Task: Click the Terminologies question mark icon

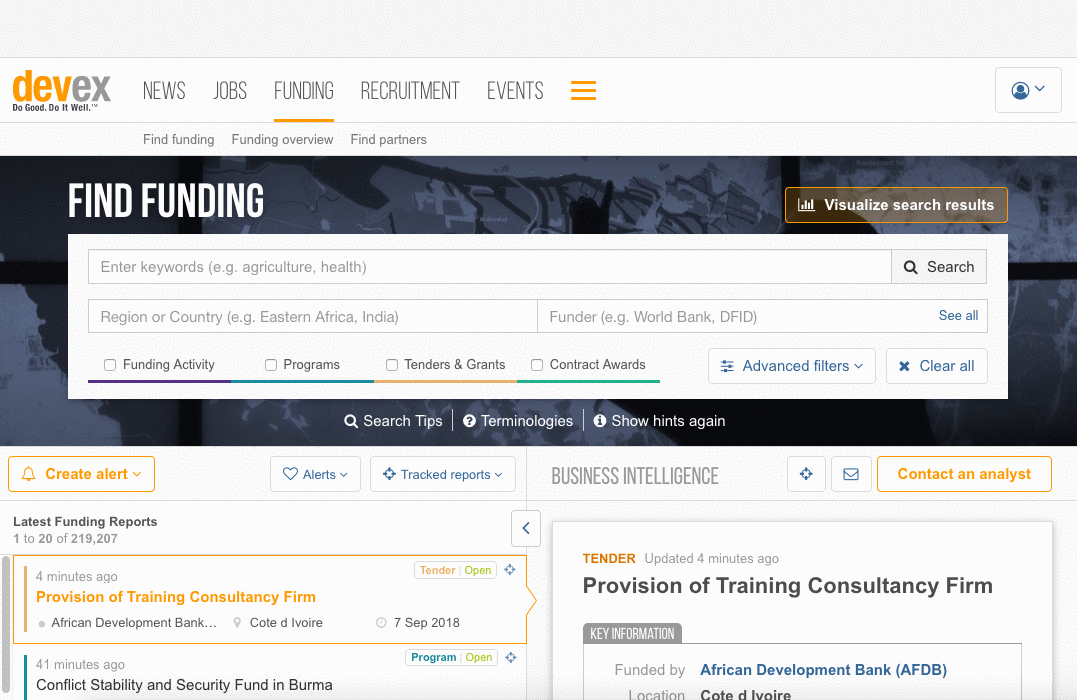Action: coord(469,421)
